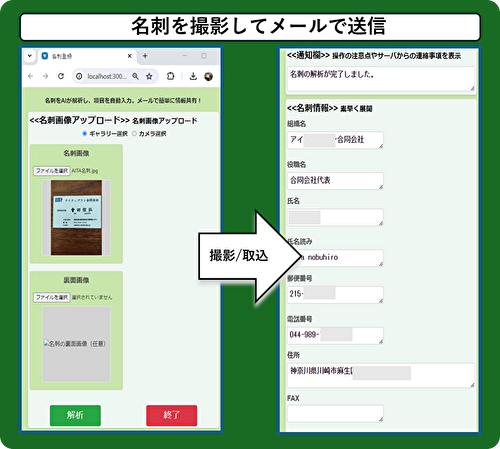Viewport: 500px width, 449px height.
Task: Click the 住所 text area resize handle
Action: click(472, 385)
